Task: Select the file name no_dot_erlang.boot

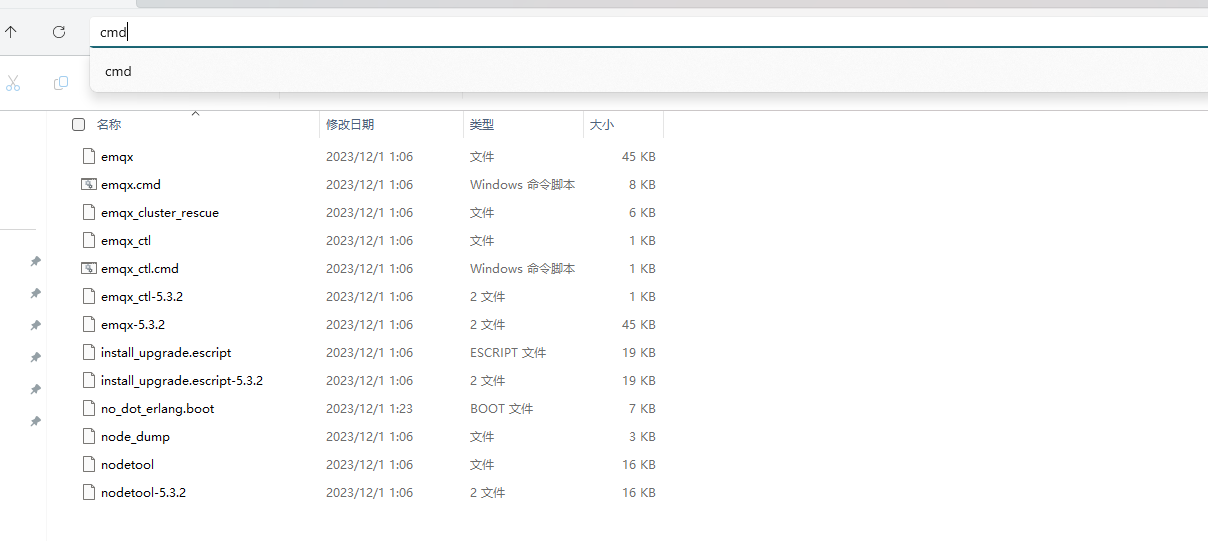Action: [x=158, y=409]
